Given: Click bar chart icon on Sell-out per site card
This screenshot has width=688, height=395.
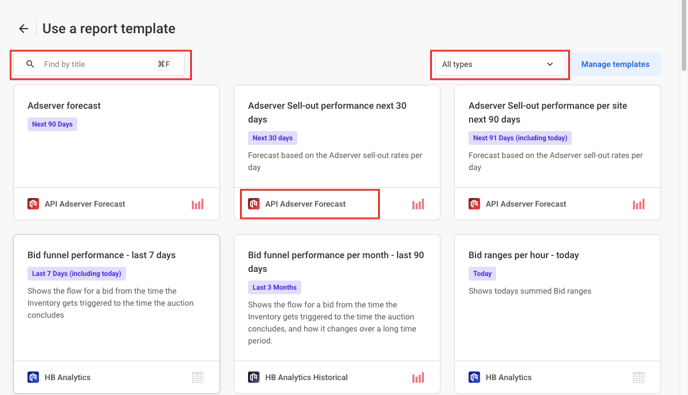Looking at the screenshot, I should tap(638, 204).
